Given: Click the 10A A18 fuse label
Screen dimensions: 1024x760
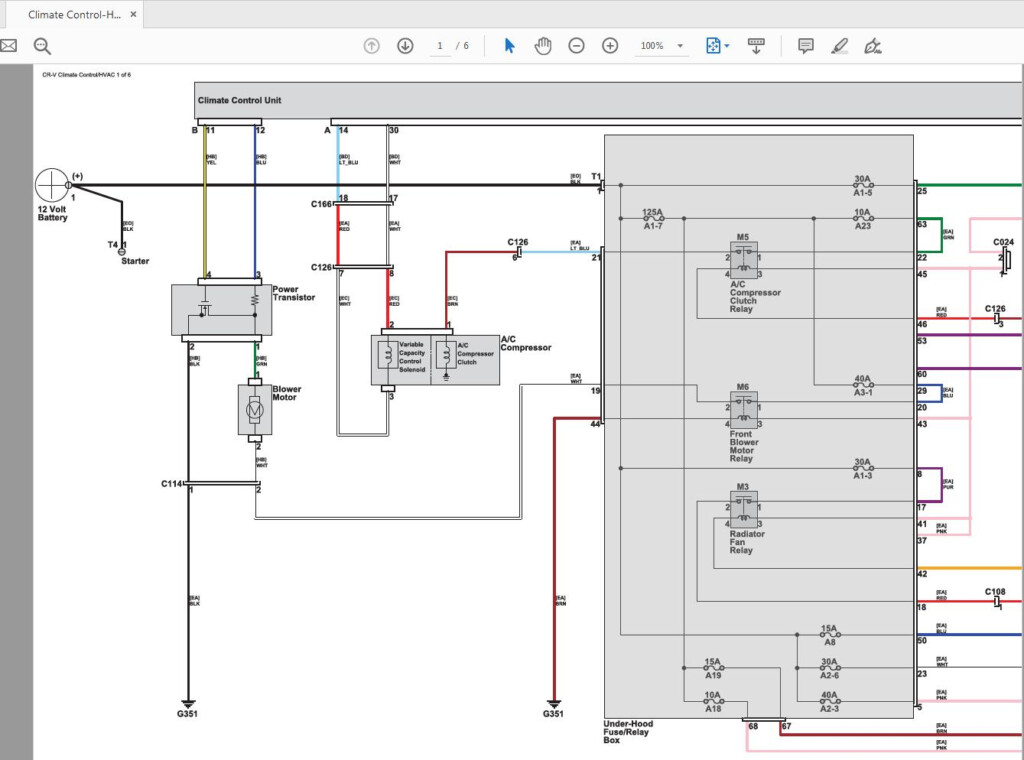Looking at the screenshot, I should click(712, 701).
